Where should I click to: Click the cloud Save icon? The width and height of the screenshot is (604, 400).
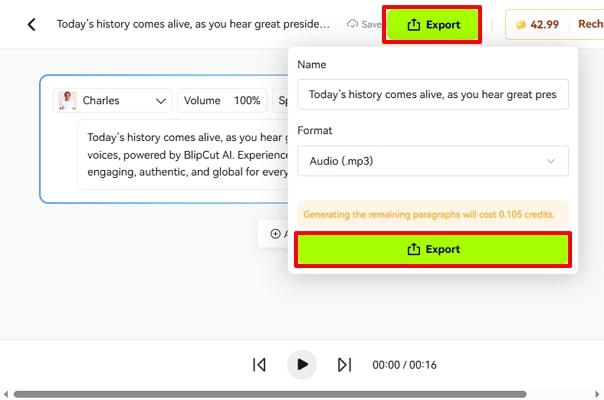click(352, 24)
